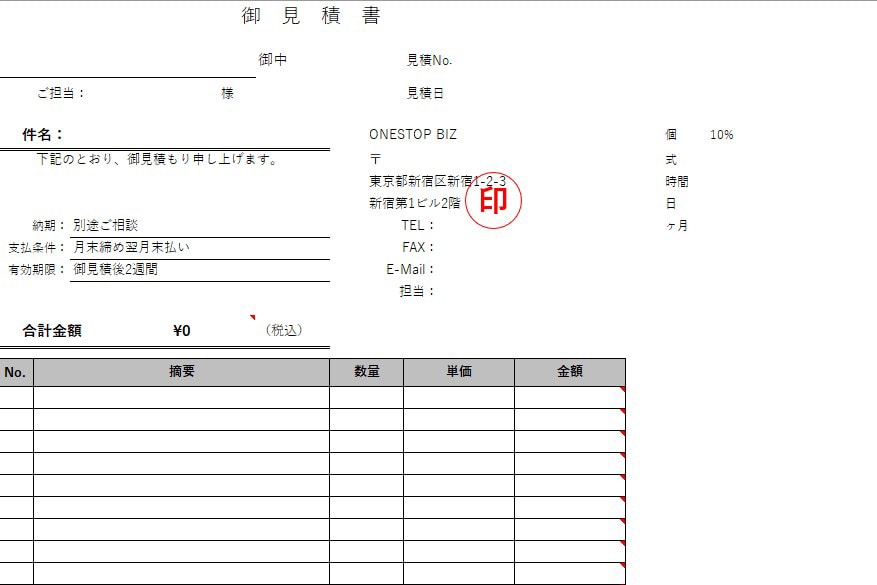Viewport: 877px width, 585px height.
Task: Click the red 印 seal stamp
Action: [493, 200]
